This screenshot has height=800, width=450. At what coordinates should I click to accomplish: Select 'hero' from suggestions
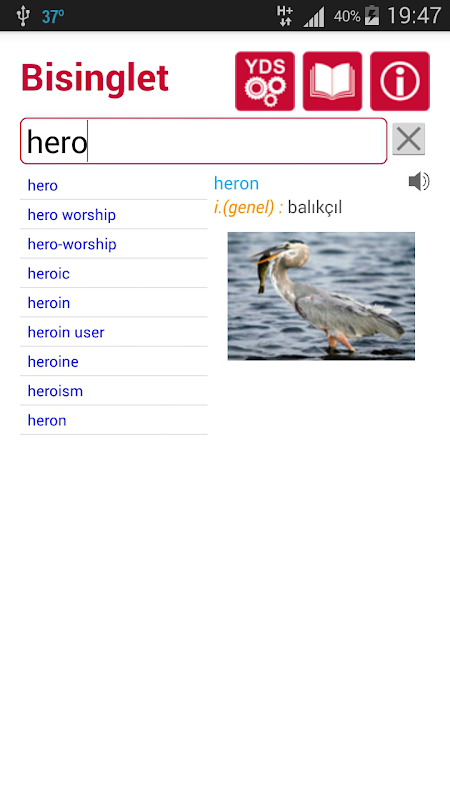[x=113, y=185]
